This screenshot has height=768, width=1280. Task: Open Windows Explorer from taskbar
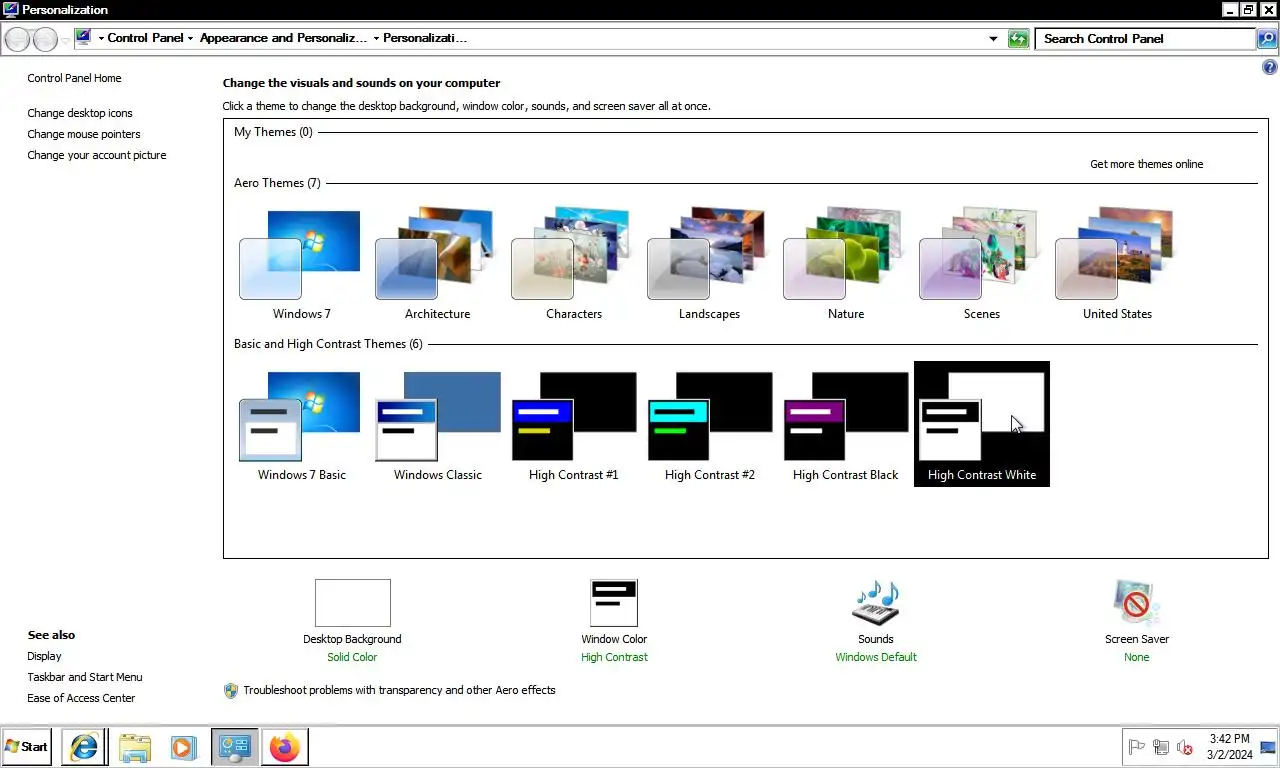[134, 747]
